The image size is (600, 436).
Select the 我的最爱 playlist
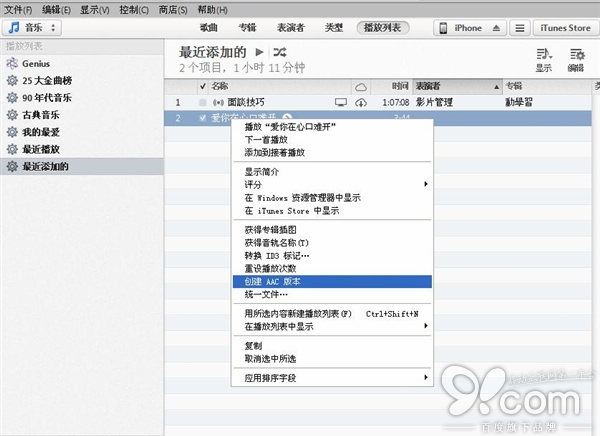click(x=82, y=132)
